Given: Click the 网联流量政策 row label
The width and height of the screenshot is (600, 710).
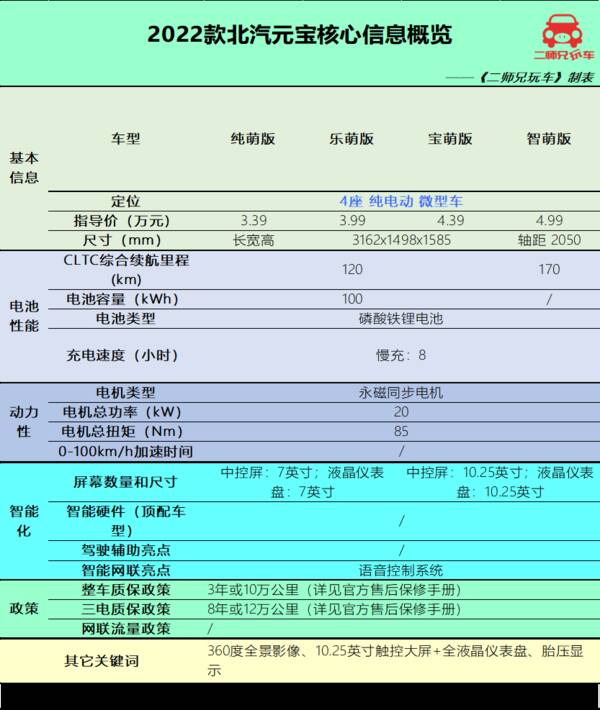Looking at the screenshot, I should (125, 629).
